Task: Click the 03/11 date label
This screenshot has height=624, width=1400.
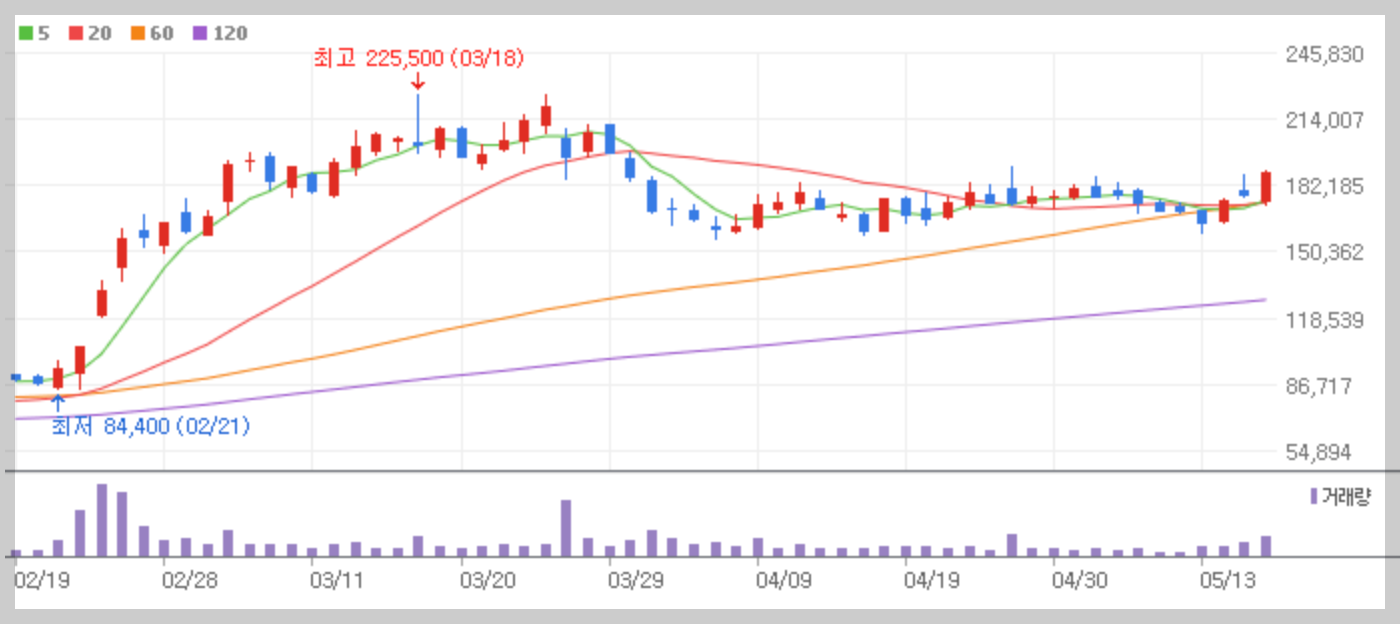Action: (x=335, y=579)
